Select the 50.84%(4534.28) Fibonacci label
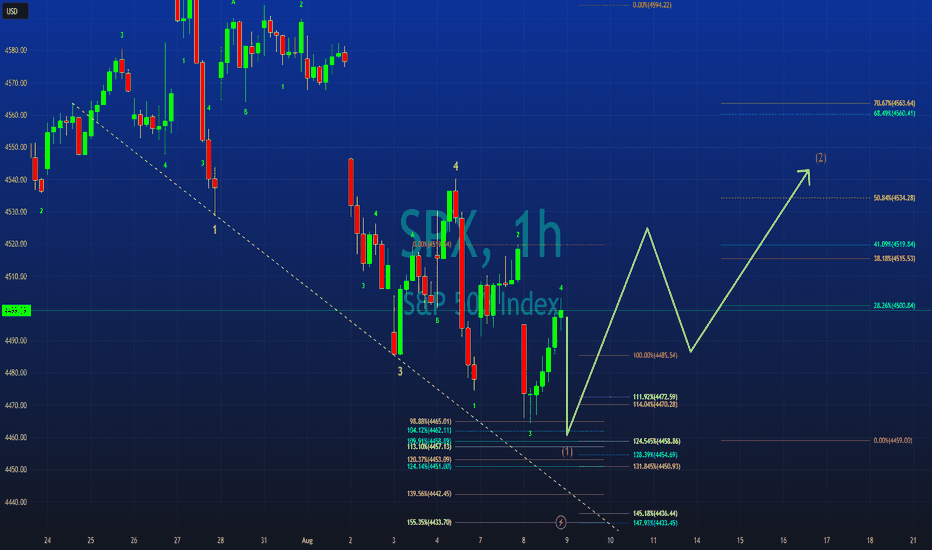Viewport: 932px width, 550px height. coord(894,198)
